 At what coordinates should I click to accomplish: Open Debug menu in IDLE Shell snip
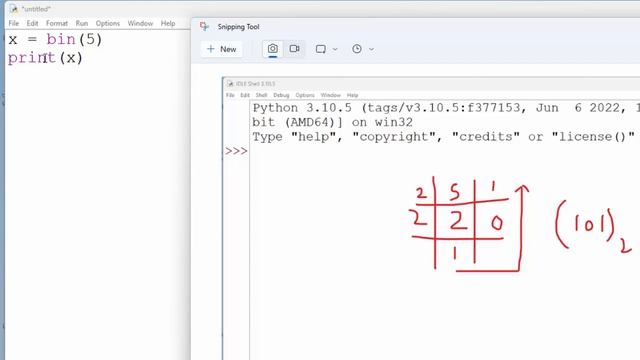coord(281,95)
